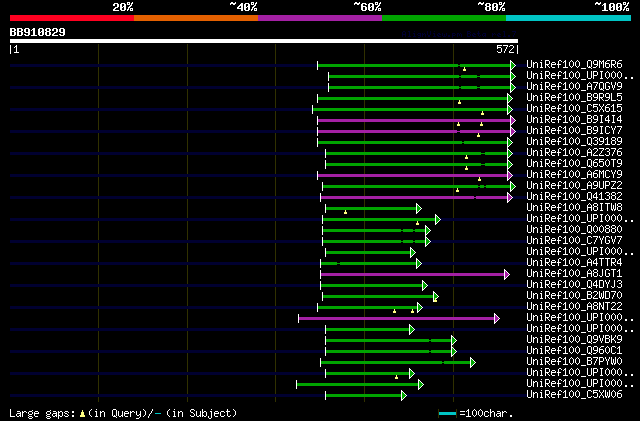640x421 pixels.
Task: Select the UniRef100_Q39189 hit label
Action: pos(574,142)
